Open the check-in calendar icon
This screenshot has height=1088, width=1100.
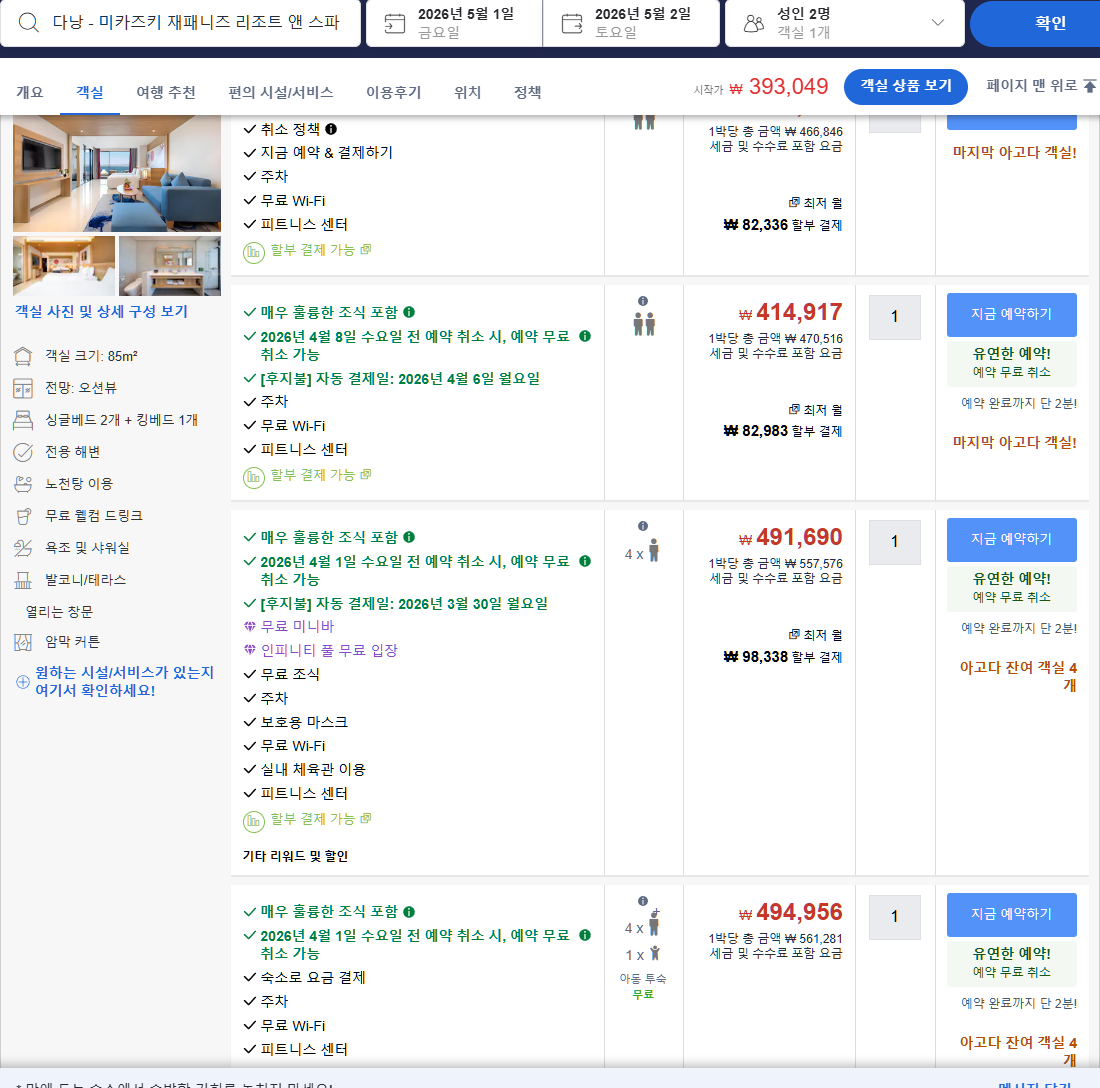tap(394, 24)
